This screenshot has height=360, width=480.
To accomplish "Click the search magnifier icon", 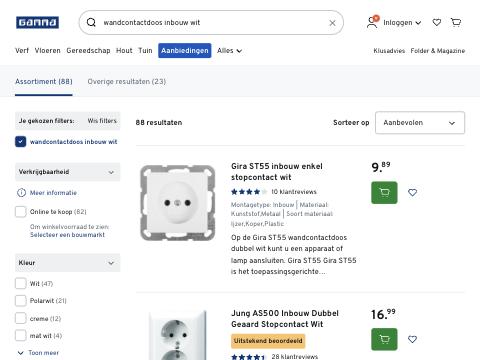I will pos(91,22).
